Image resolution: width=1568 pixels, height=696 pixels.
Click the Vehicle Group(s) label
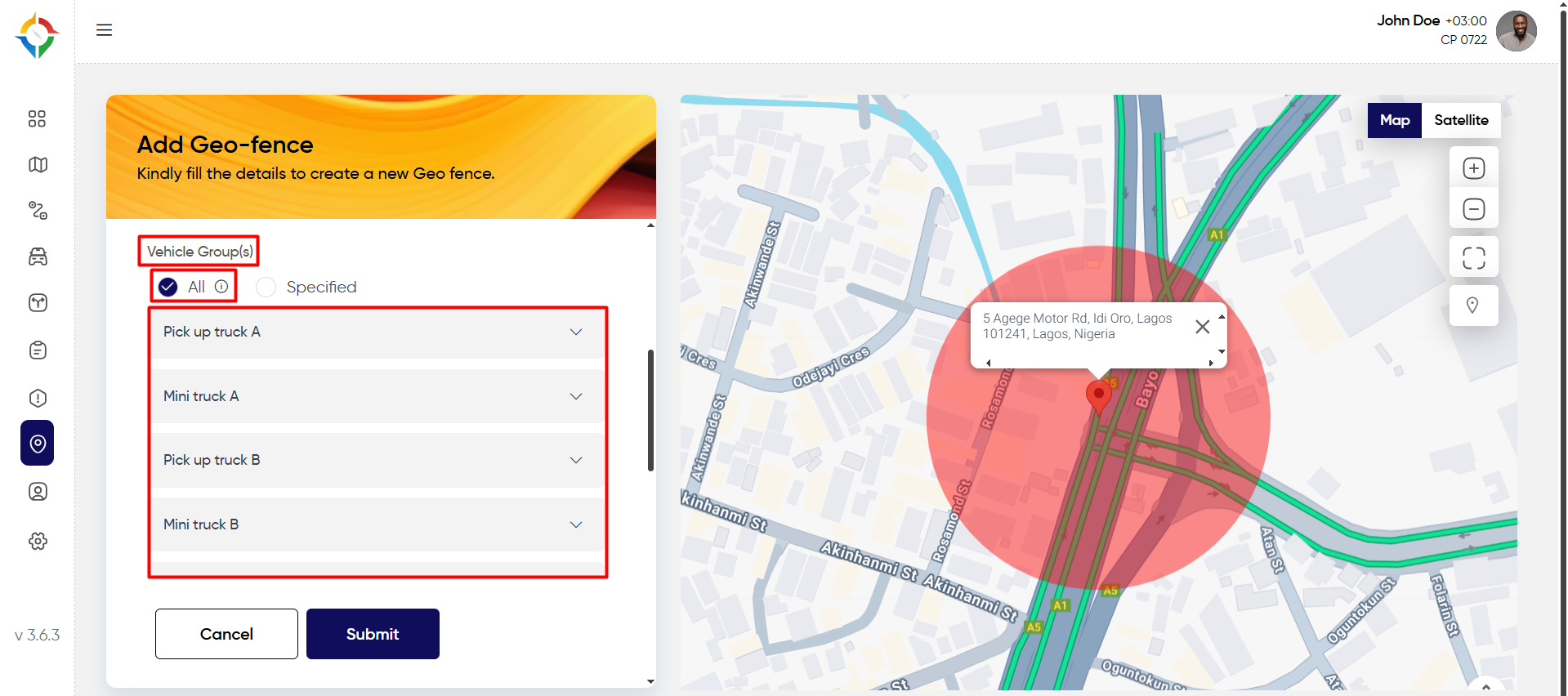[x=199, y=252]
